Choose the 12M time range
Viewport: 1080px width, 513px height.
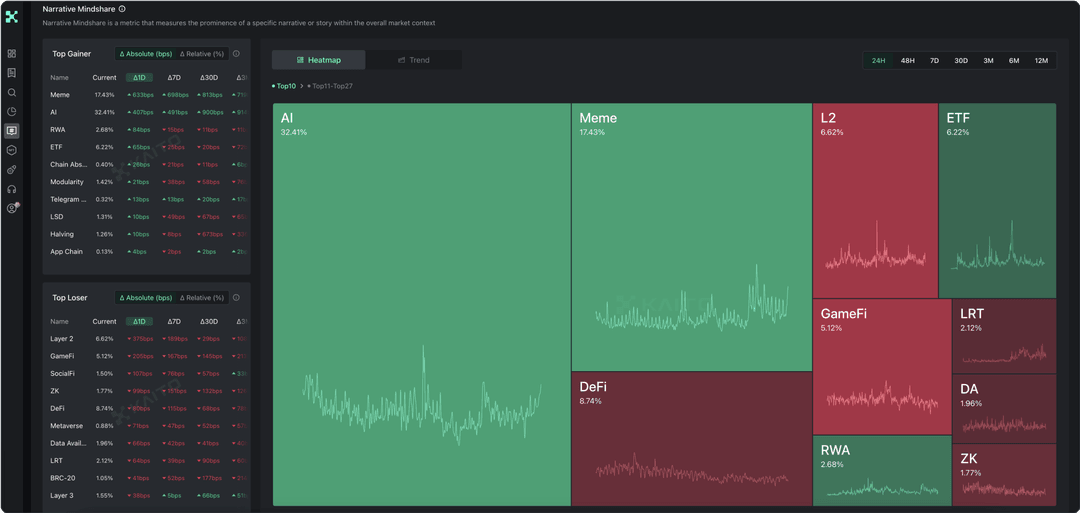click(1041, 60)
